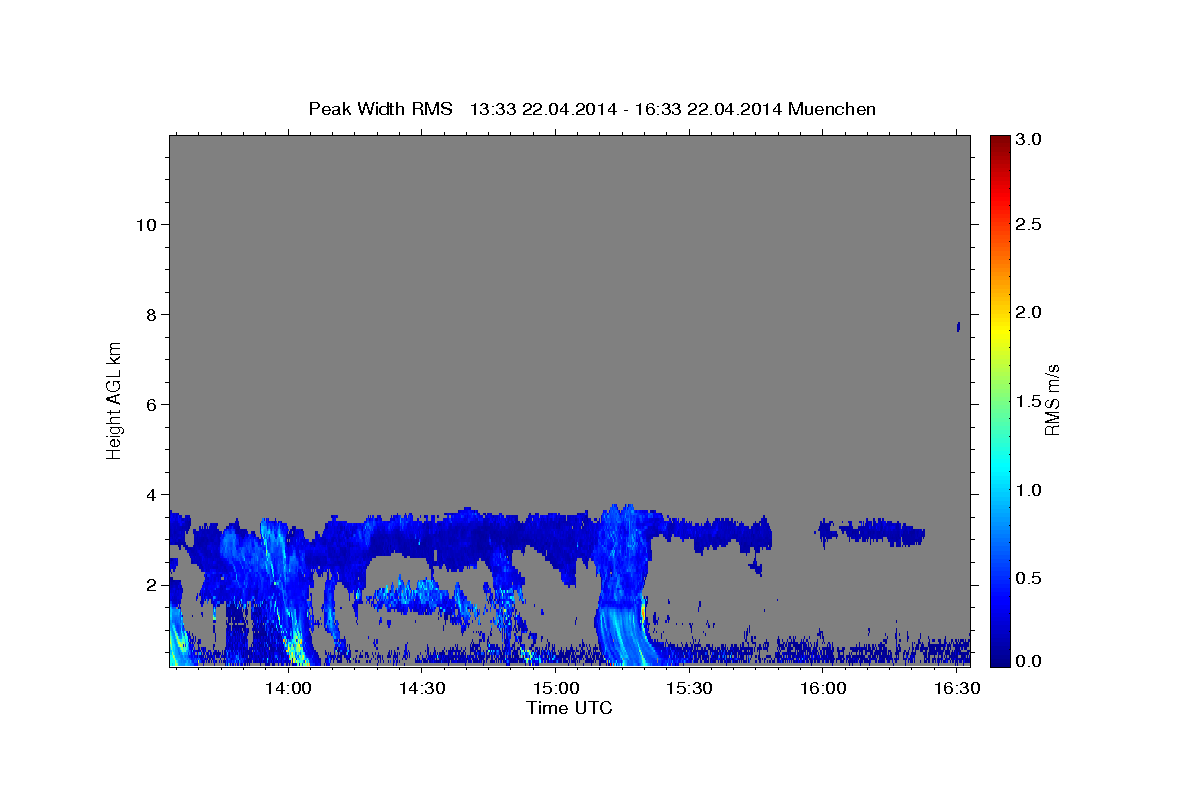The height and width of the screenshot is (800, 1200).
Task: Click the 'Height AGL km' axis label
Action: (114, 399)
